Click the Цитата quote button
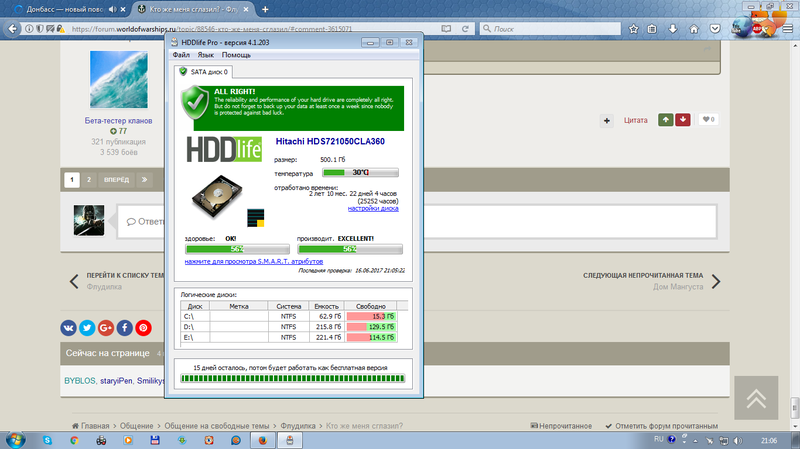This screenshot has width=800, height=449. click(x=636, y=120)
